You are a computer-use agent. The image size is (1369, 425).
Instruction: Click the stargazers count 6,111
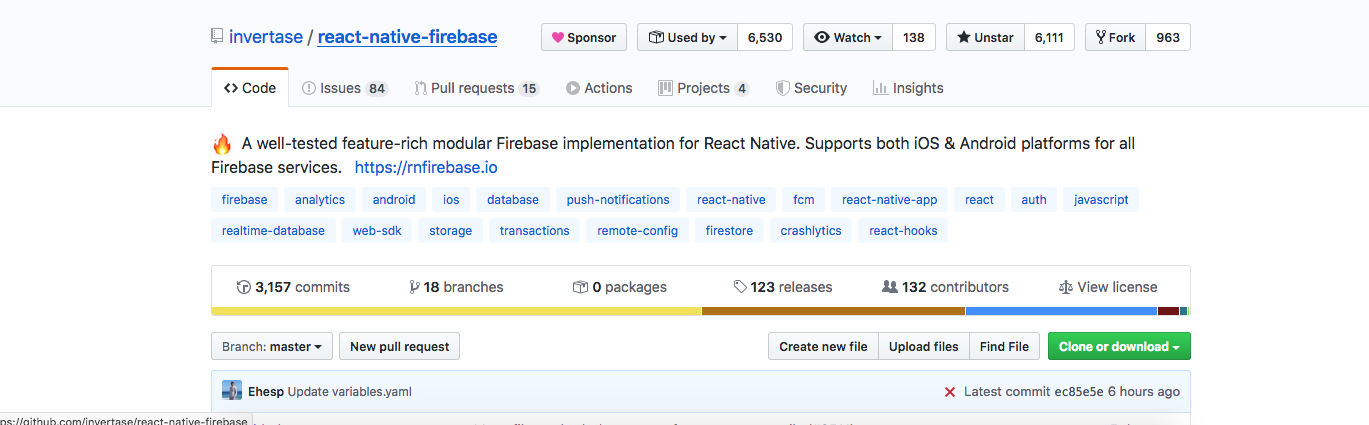[x=1049, y=37]
